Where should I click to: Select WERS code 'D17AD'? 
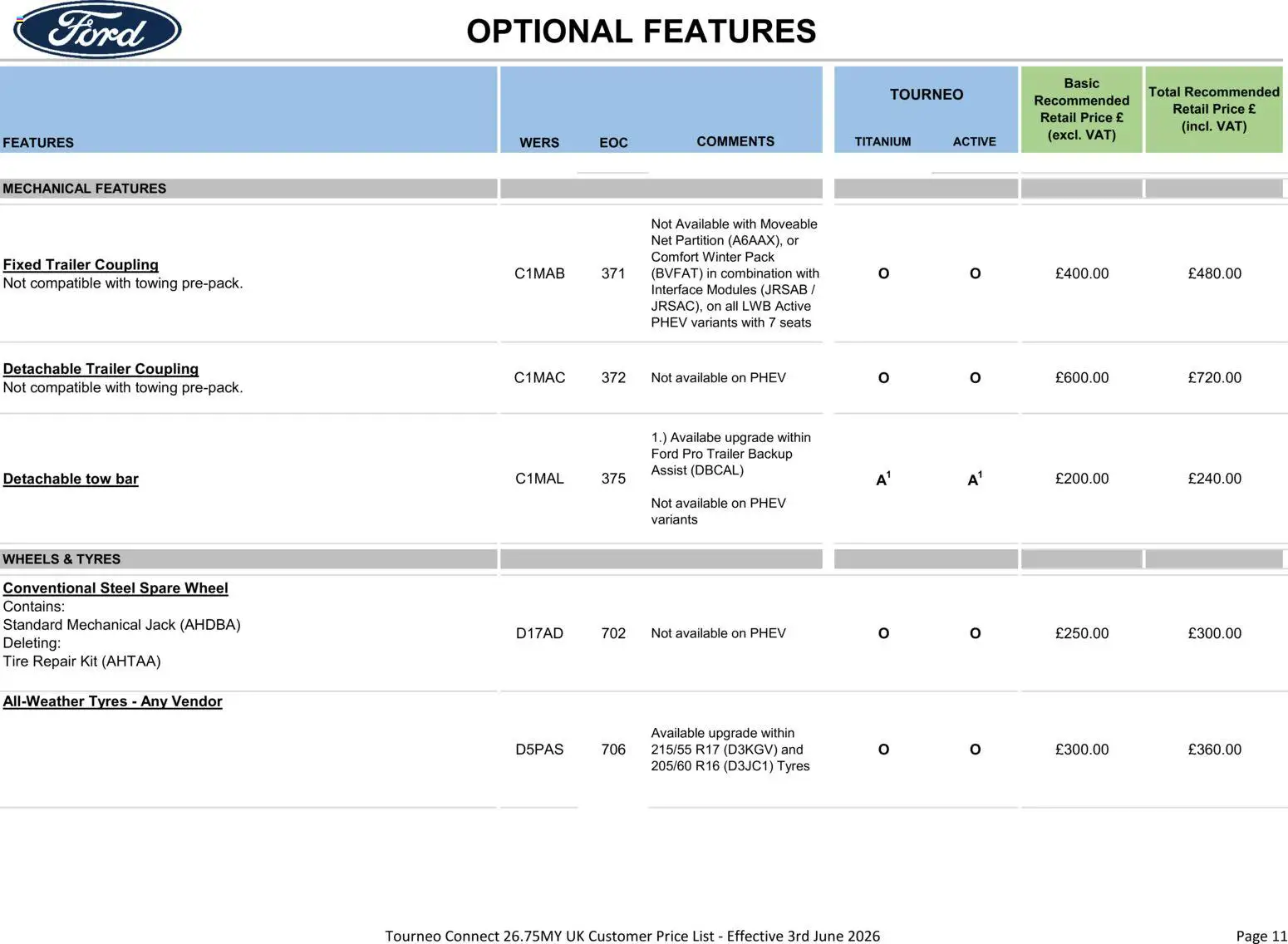point(539,633)
